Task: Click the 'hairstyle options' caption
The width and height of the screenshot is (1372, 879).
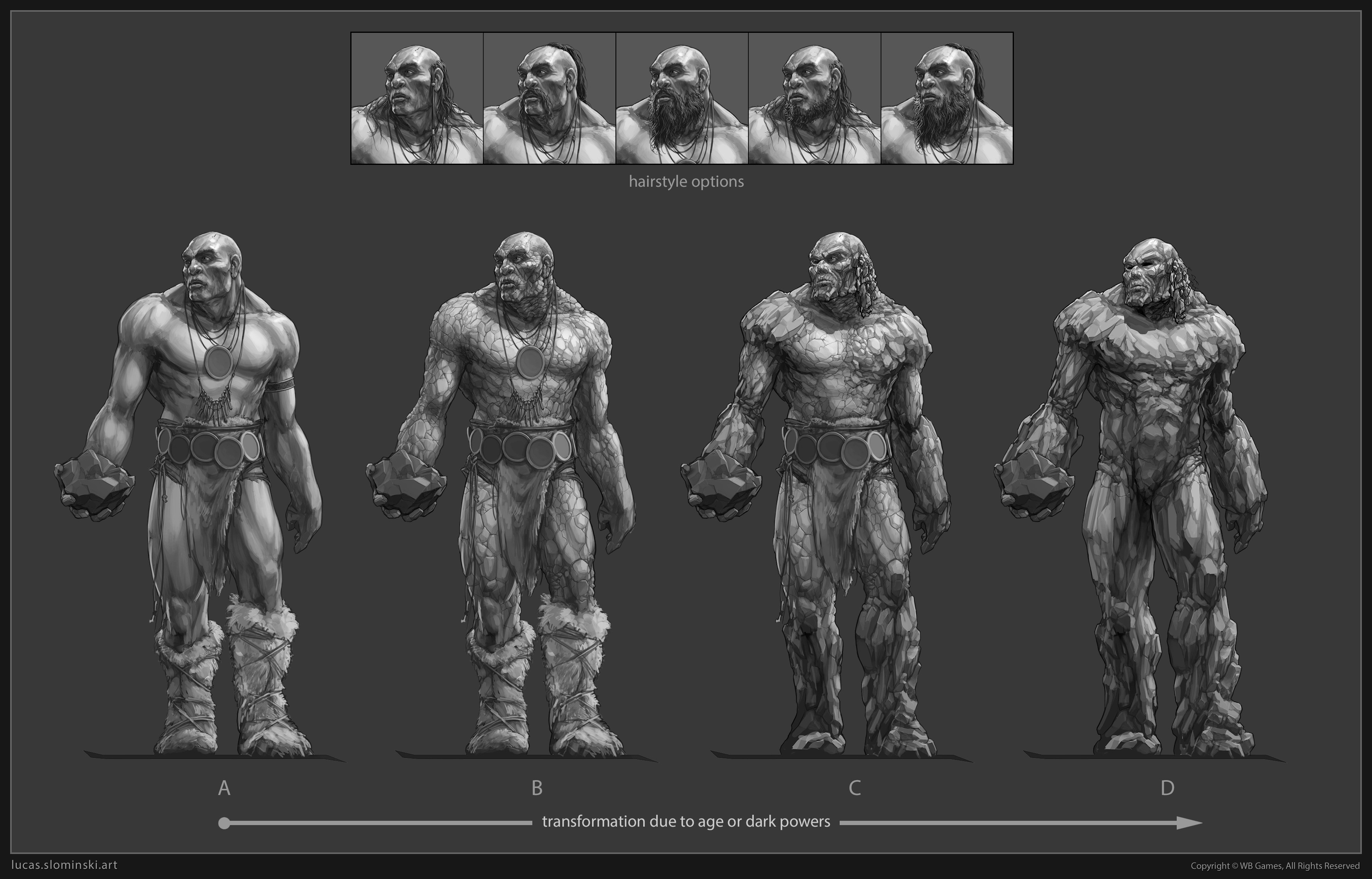Action: click(x=686, y=182)
